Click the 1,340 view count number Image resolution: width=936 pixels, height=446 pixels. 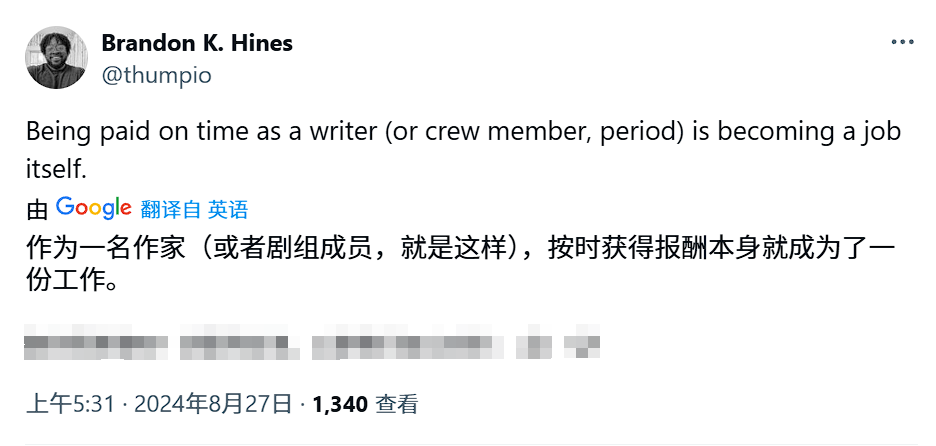[x=340, y=404]
